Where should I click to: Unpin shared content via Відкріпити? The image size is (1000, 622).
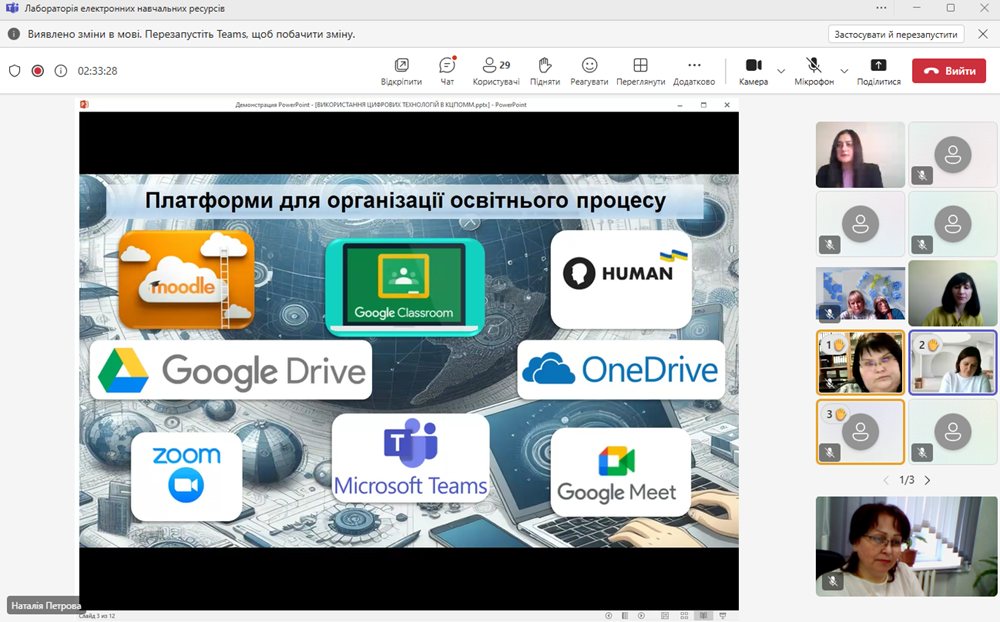(402, 70)
